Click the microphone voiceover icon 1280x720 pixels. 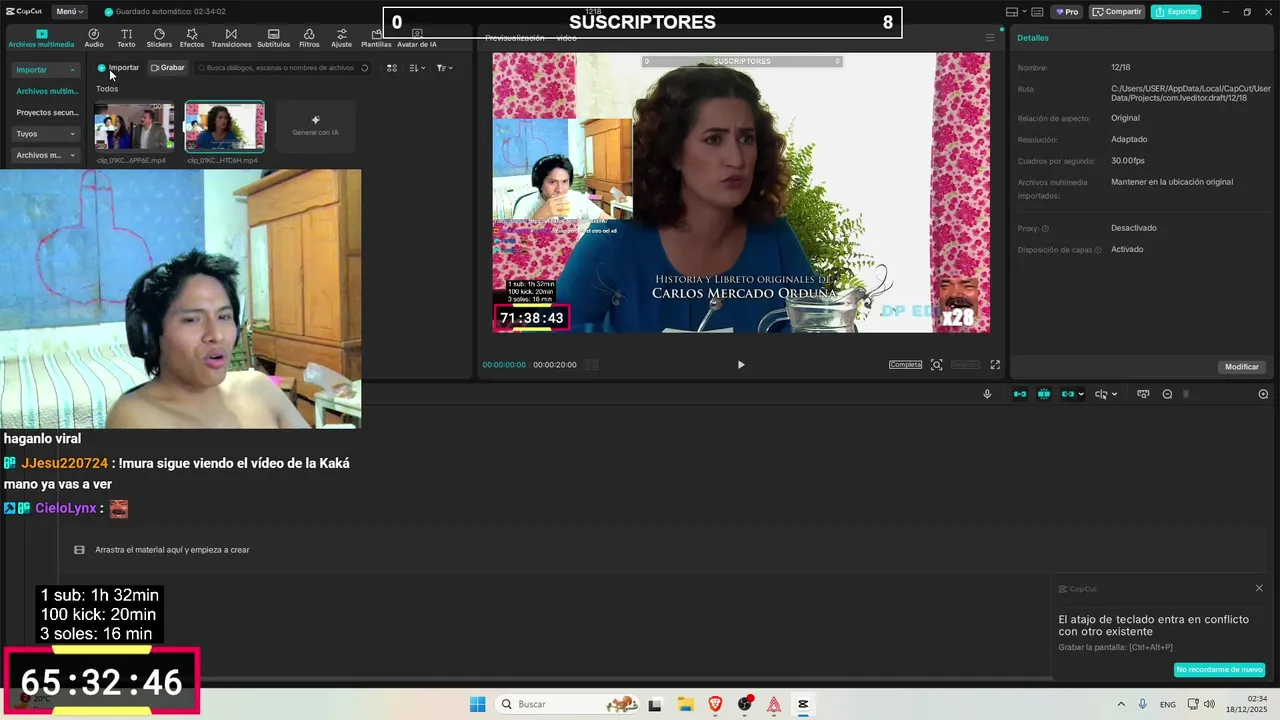[x=987, y=394]
